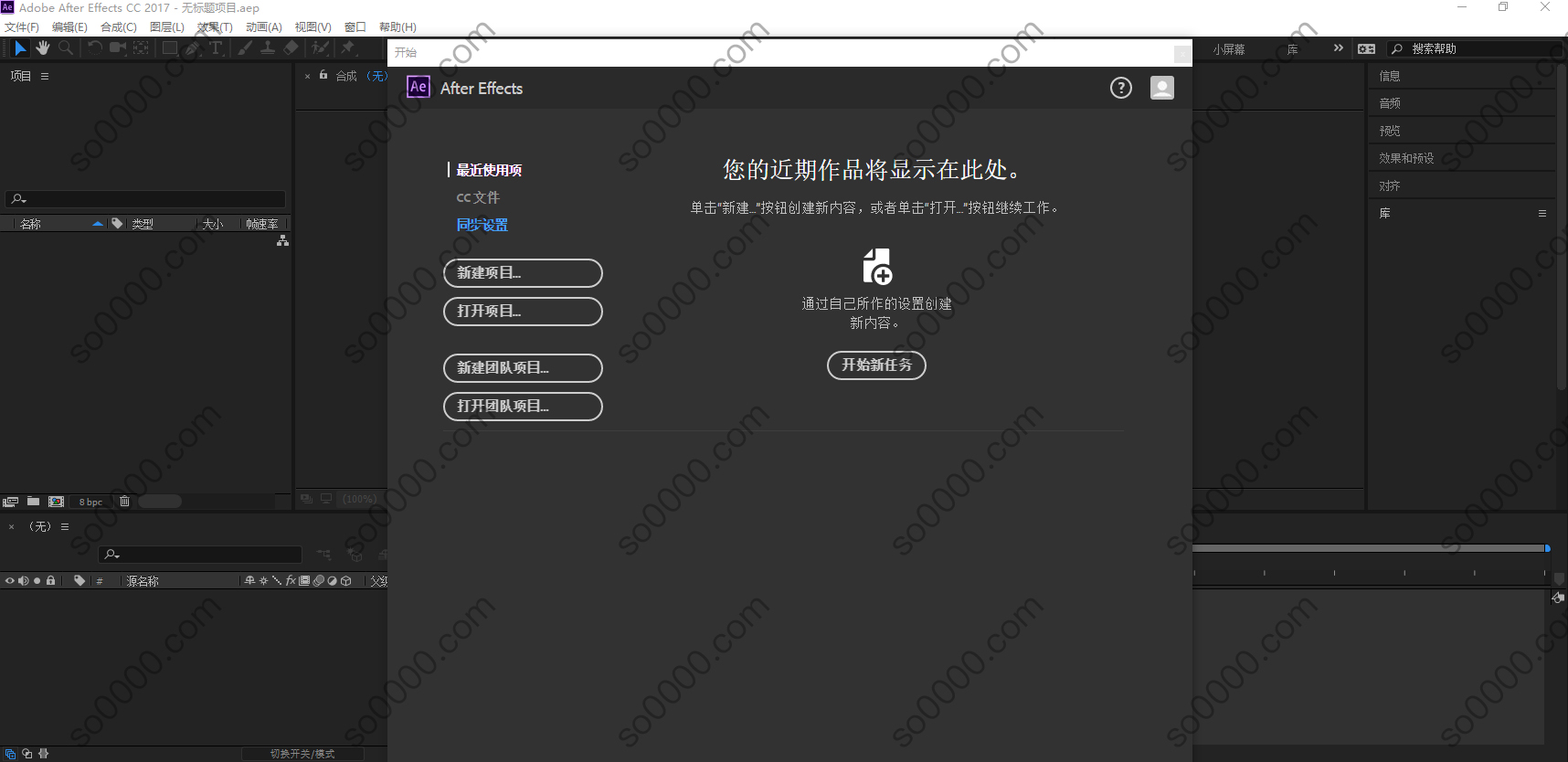Open the timeline panel hamburger menu

click(65, 526)
